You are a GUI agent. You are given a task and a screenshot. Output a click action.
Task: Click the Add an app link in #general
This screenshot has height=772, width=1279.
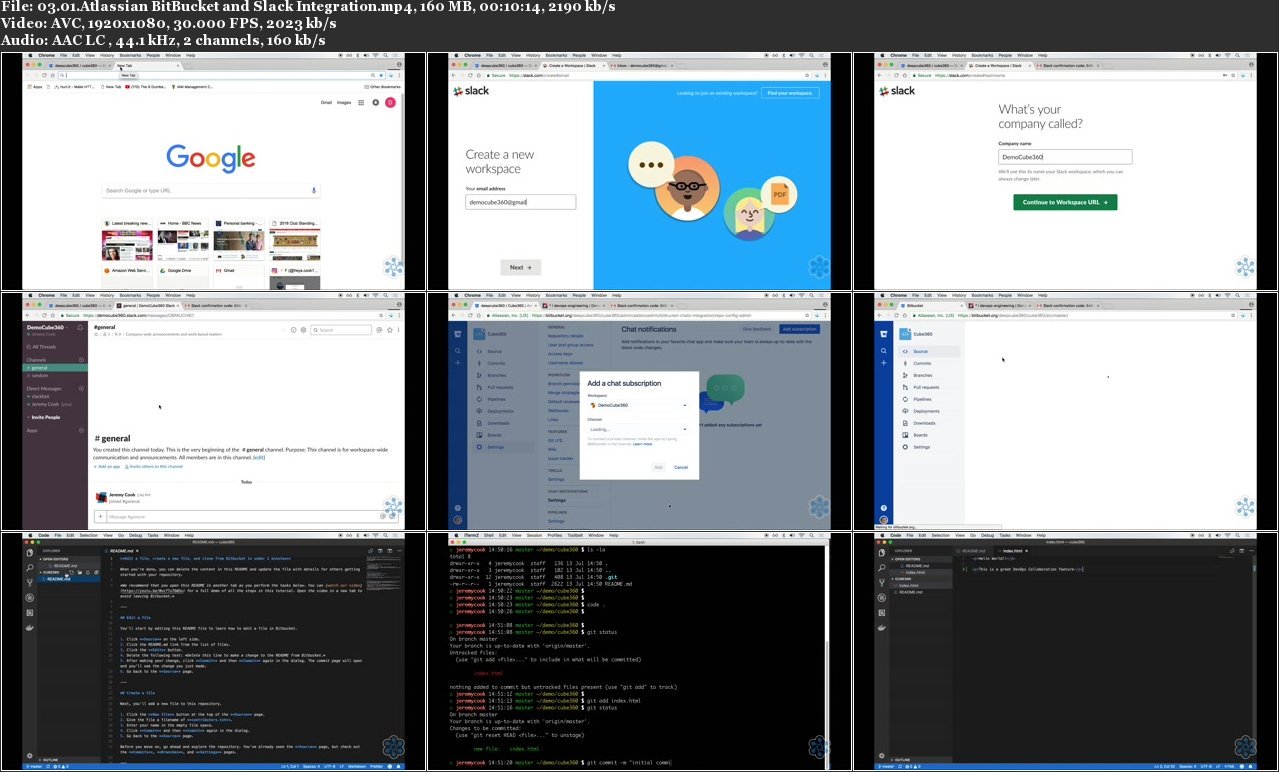pyautogui.click(x=107, y=466)
